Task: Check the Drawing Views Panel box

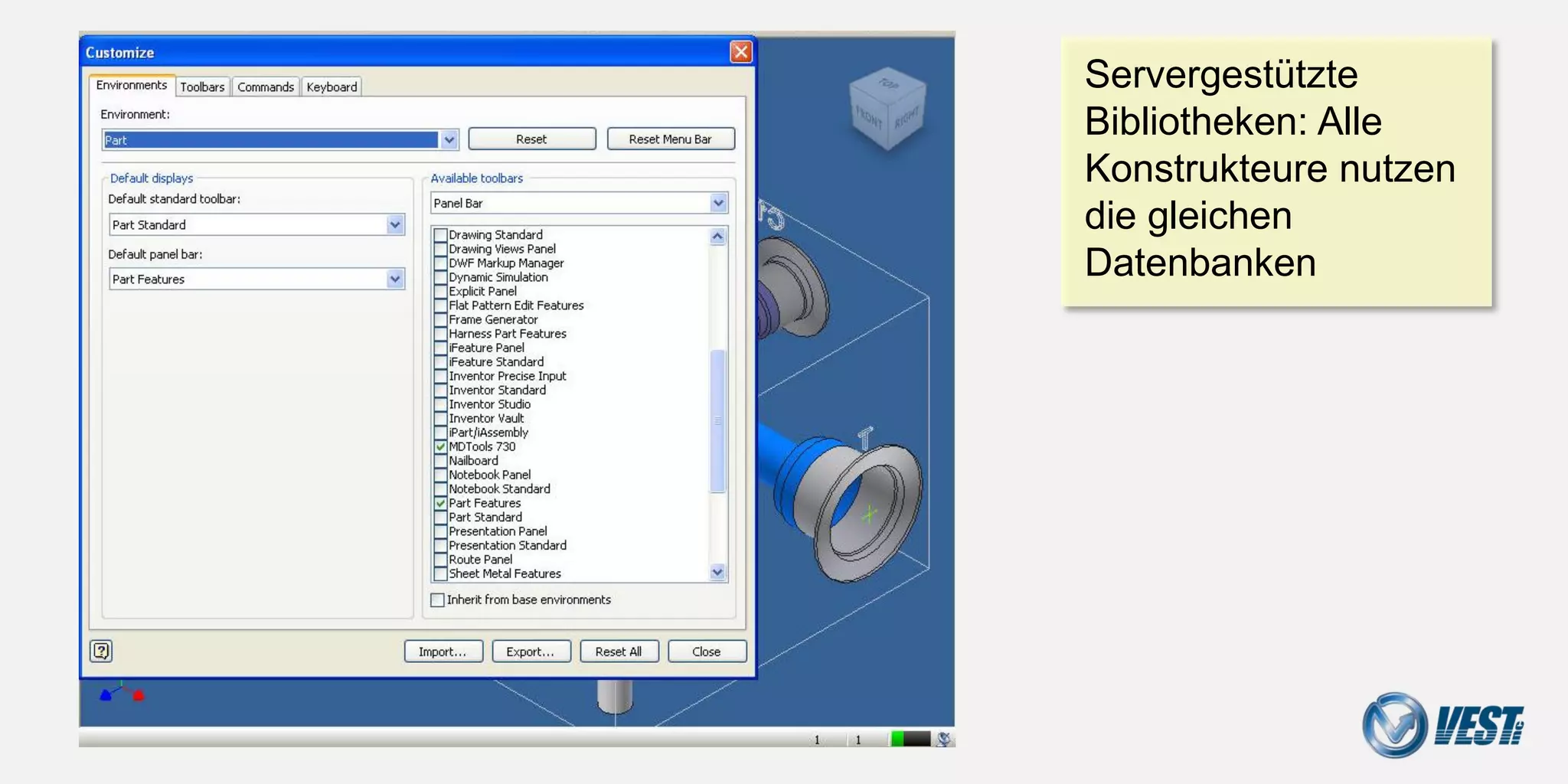Action: [x=440, y=249]
